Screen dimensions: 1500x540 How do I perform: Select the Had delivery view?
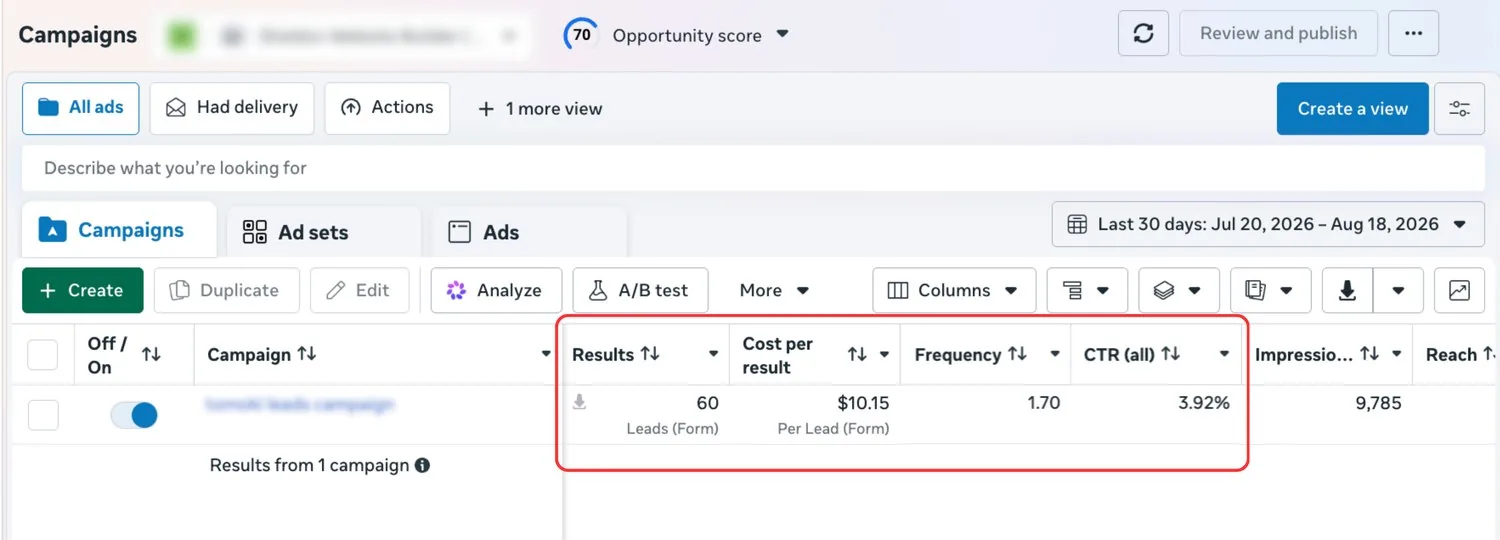(232, 108)
